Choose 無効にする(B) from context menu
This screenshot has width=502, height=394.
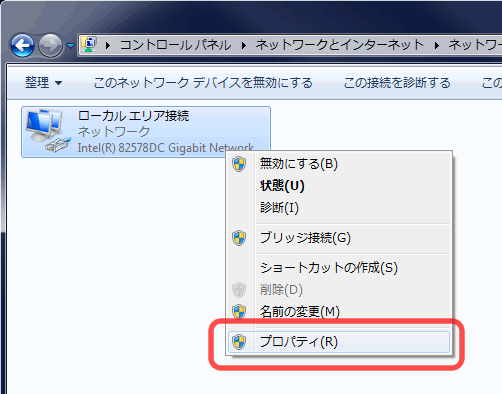(x=339, y=164)
